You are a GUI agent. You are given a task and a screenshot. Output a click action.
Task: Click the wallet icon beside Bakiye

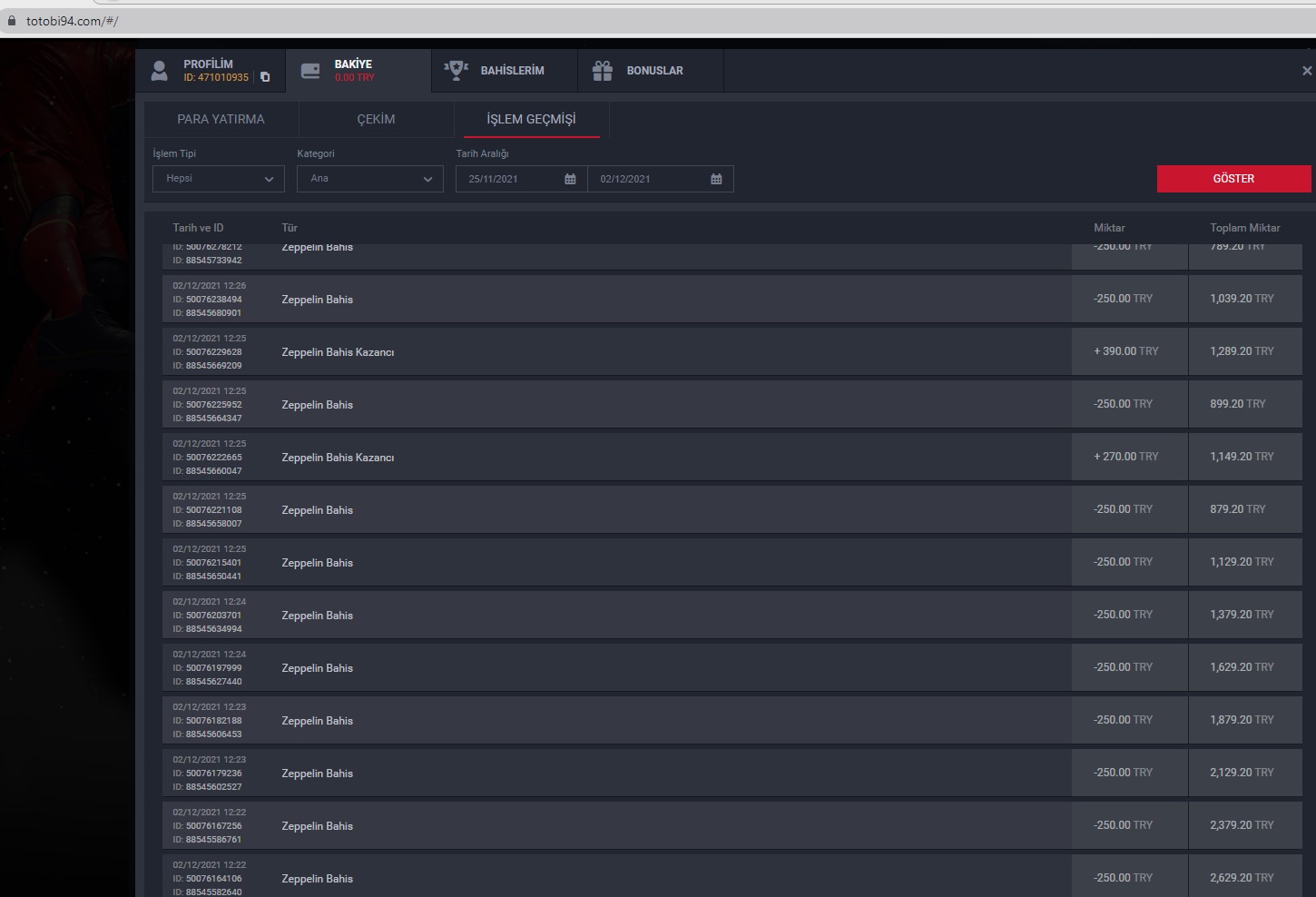click(x=310, y=71)
